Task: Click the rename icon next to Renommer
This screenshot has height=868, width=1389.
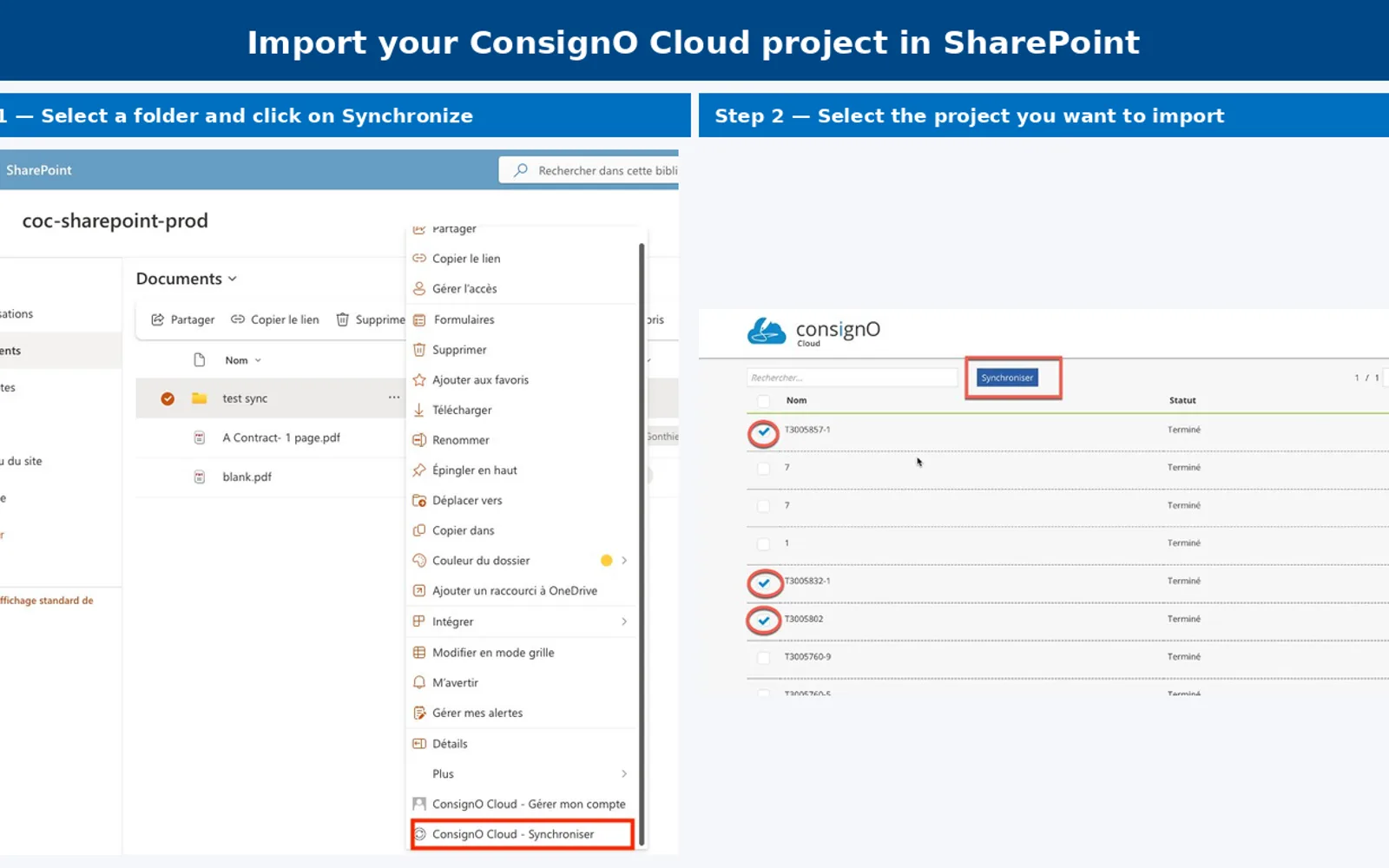Action: (x=419, y=440)
